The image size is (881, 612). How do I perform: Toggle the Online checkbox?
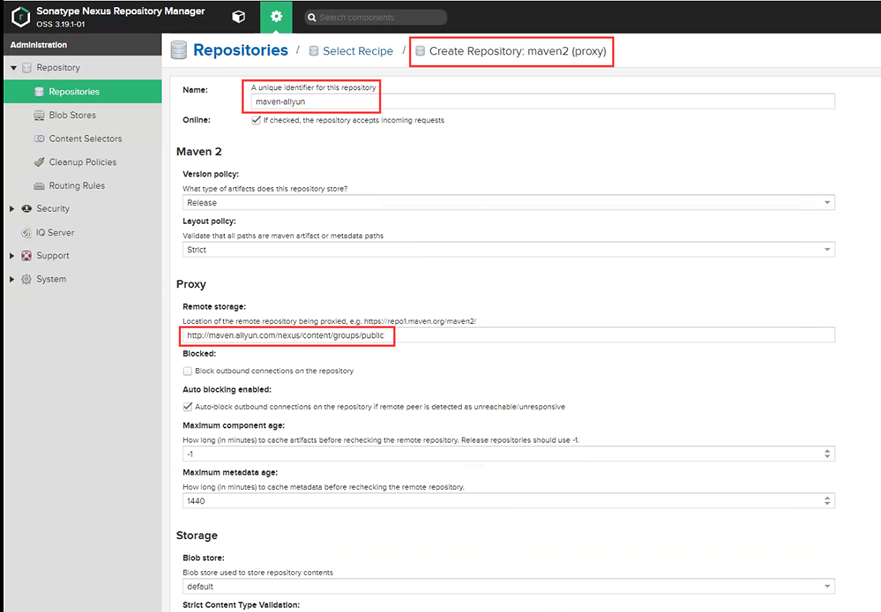pos(256,120)
